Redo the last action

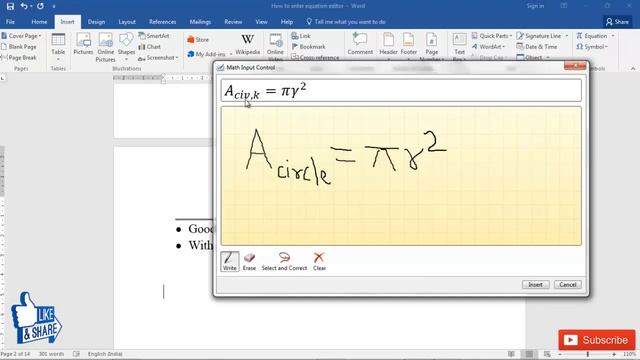pos(40,6)
